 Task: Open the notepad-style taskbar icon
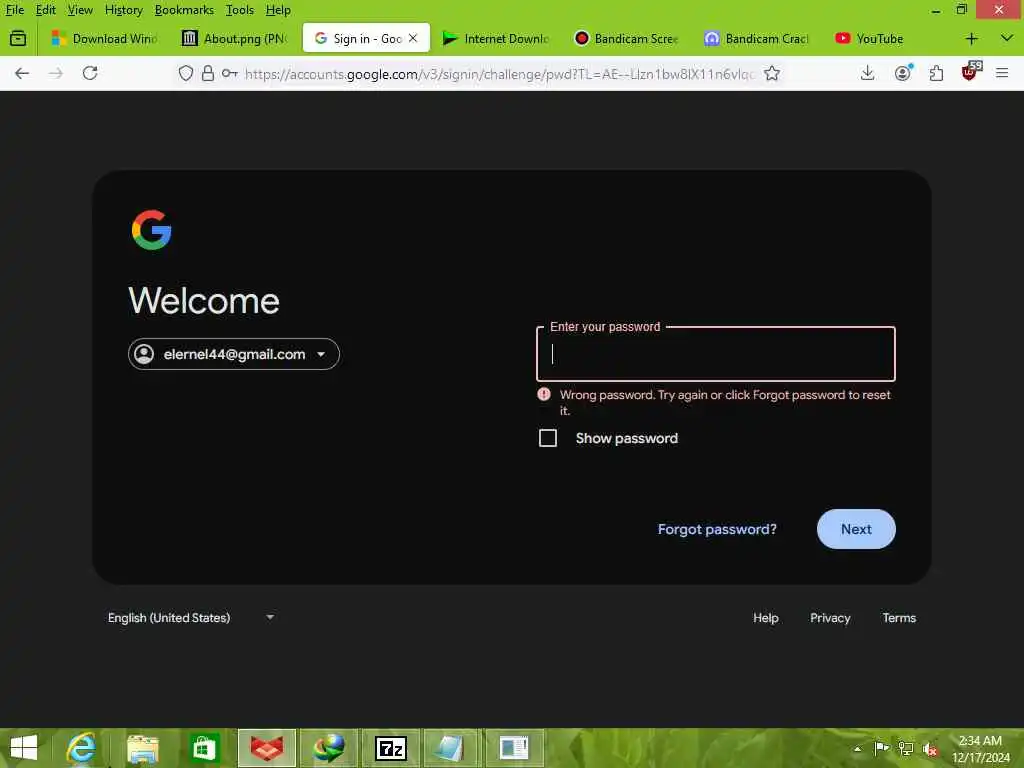click(452, 748)
